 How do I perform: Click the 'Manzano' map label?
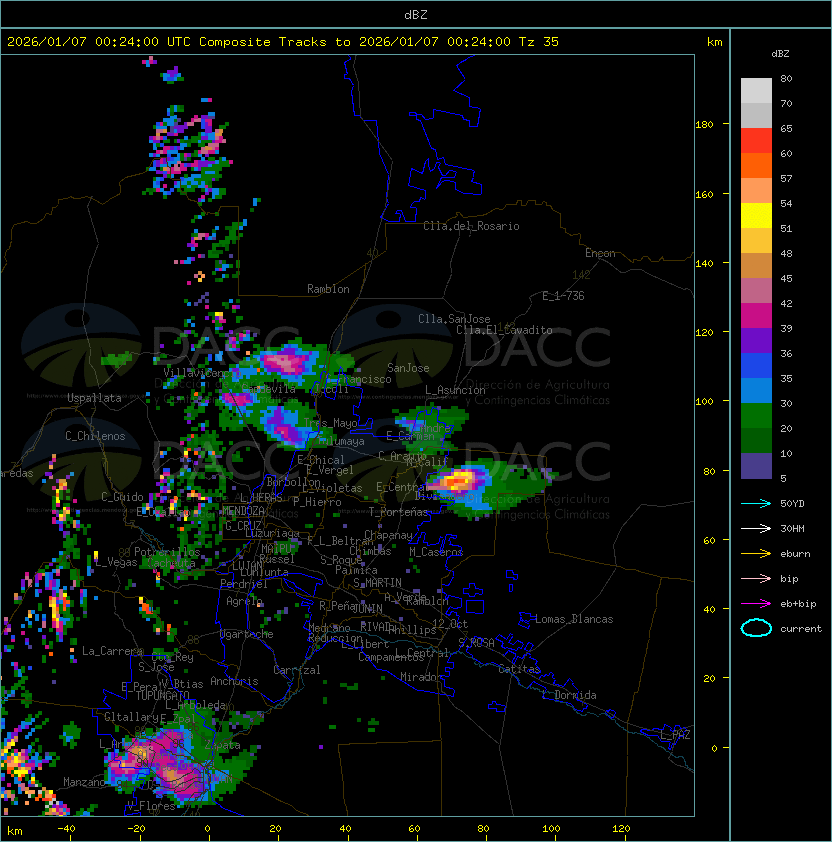pyautogui.click(x=84, y=782)
